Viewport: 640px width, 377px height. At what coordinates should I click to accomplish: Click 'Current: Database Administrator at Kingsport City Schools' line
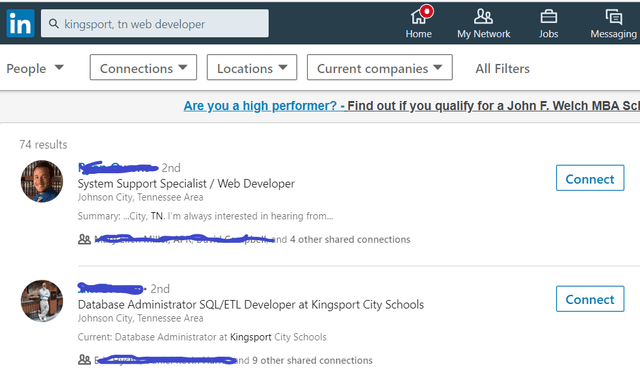pyautogui.click(x=202, y=337)
